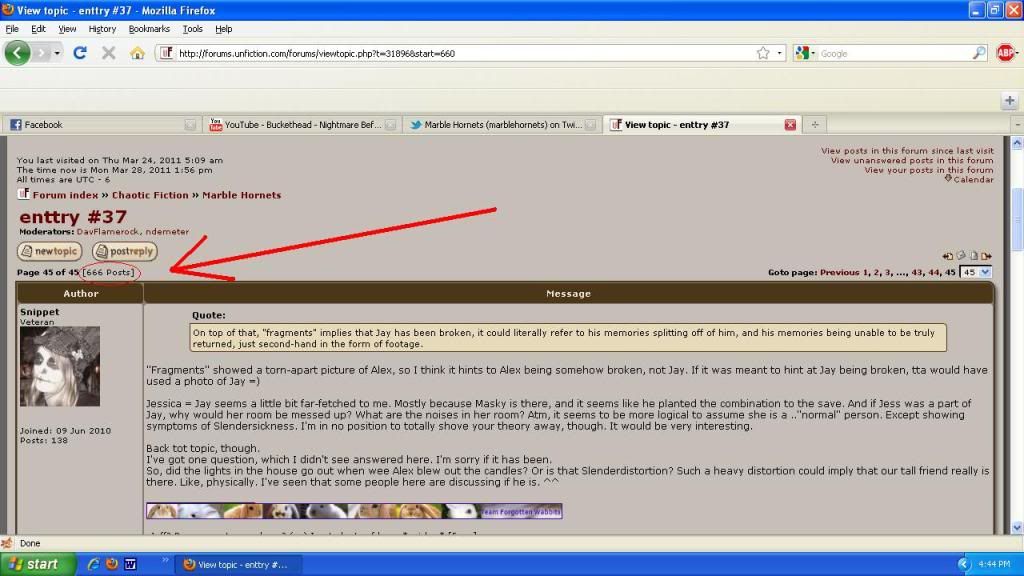Go to the Firefox home page icon
This screenshot has height=576, width=1024.
[x=137, y=53]
